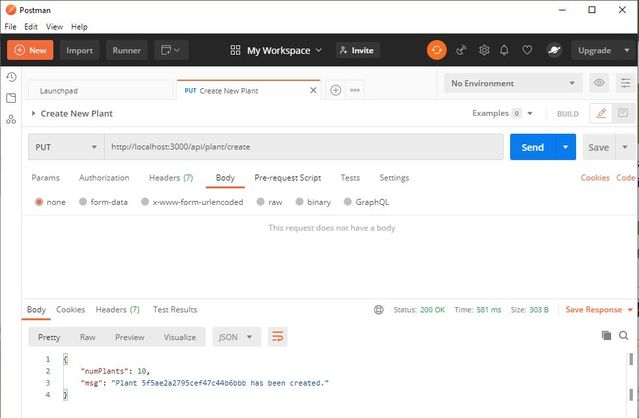The height and width of the screenshot is (418, 639).
Task: Click the response pane vertical scrollbar
Action: 631,377
